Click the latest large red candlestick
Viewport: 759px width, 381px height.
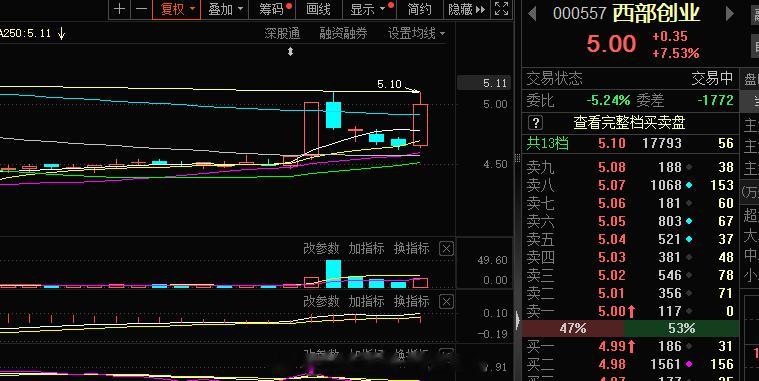(420, 124)
